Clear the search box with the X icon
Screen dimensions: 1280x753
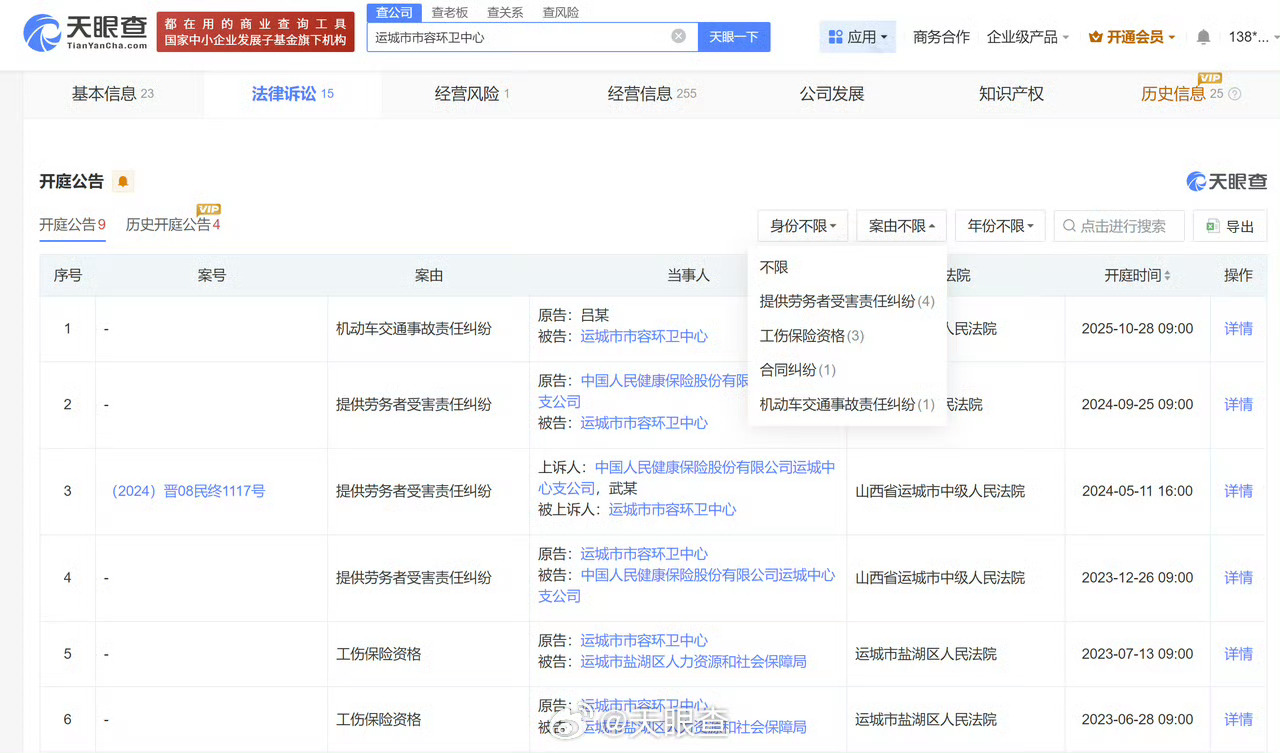(x=678, y=36)
